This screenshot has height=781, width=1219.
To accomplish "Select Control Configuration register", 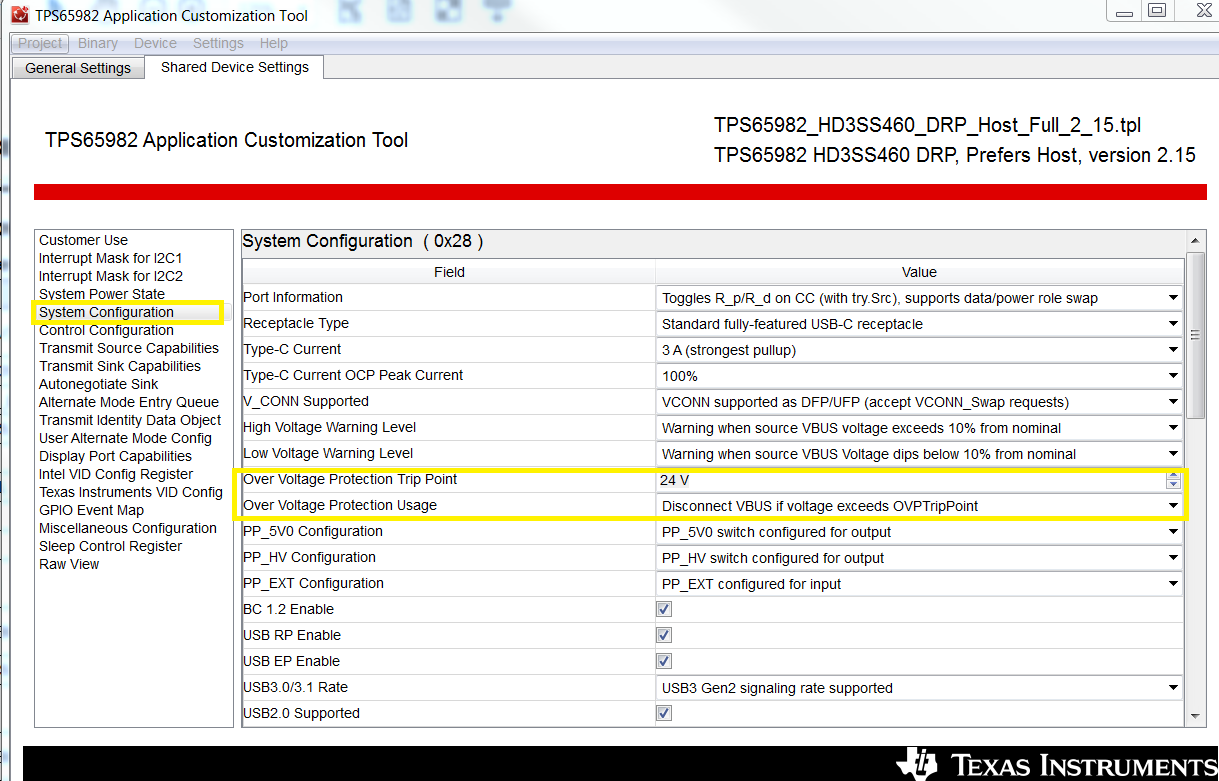I will coord(107,330).
